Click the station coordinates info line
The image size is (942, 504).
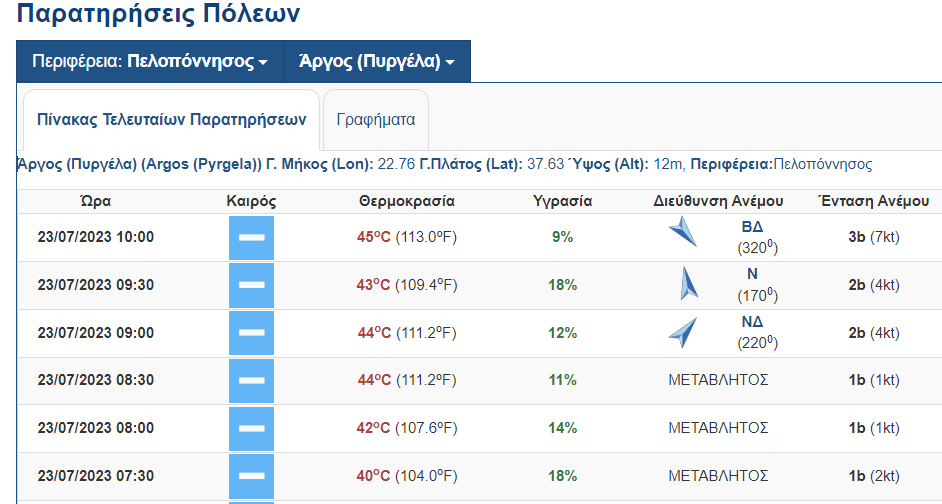click(x=445, y=165)
